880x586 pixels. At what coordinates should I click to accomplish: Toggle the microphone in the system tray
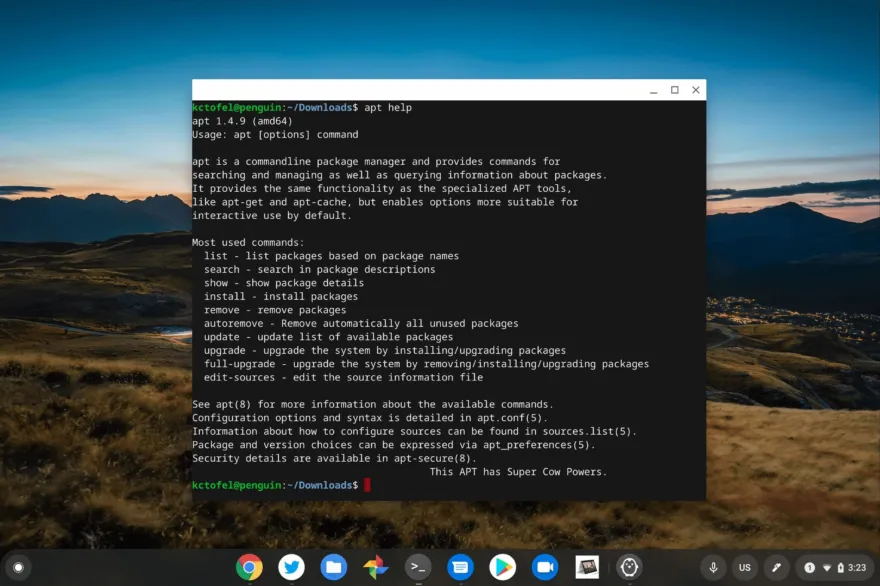click(713, 567)
